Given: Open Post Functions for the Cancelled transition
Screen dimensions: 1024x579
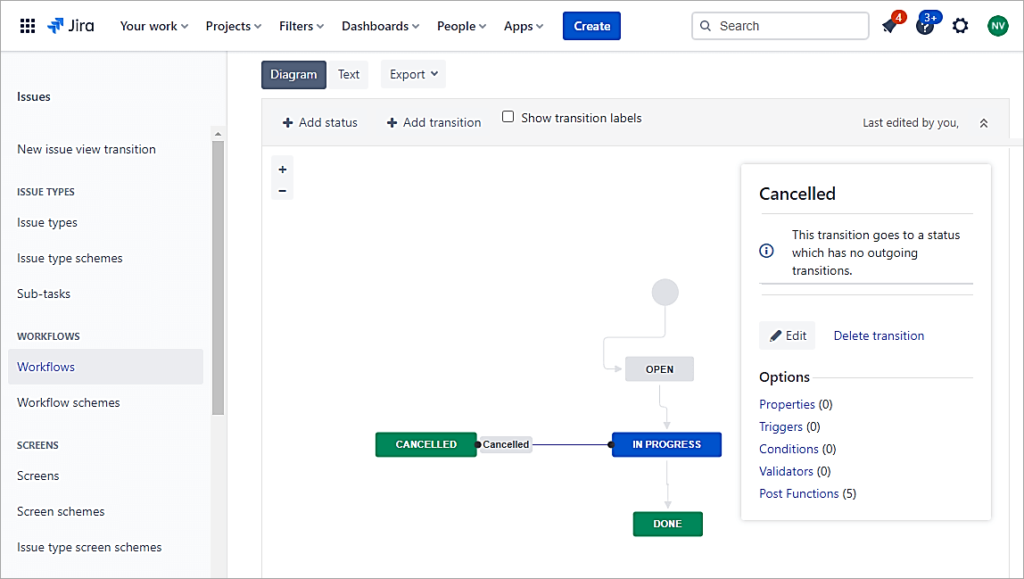Looking at the screenshot, I should click(x=798, y=493).
